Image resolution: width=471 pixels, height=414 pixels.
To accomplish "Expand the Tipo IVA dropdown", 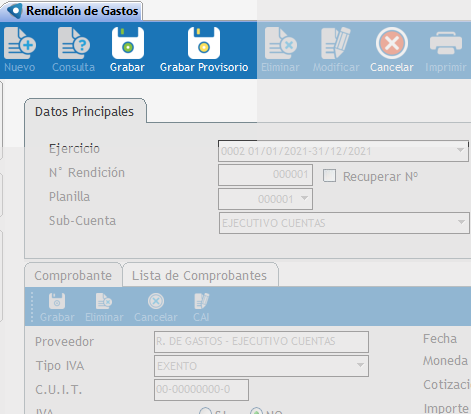I will [360, 366].
